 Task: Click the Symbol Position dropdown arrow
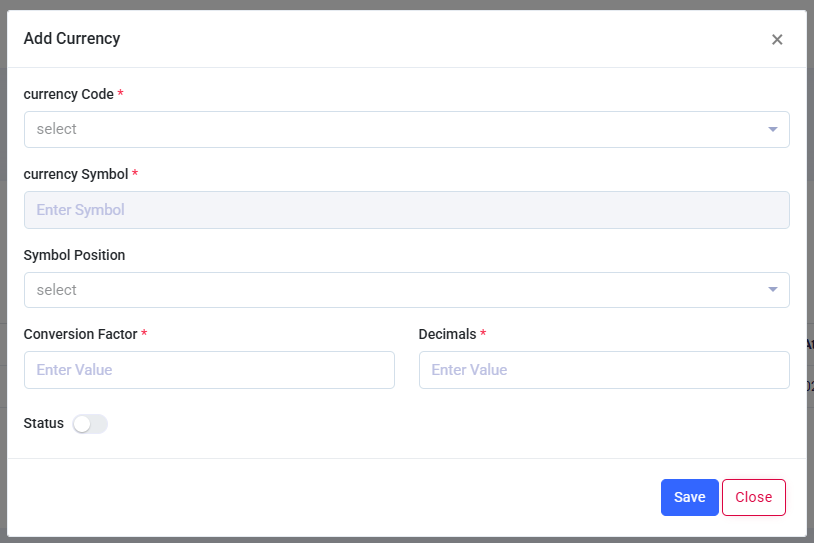point(772,290)
